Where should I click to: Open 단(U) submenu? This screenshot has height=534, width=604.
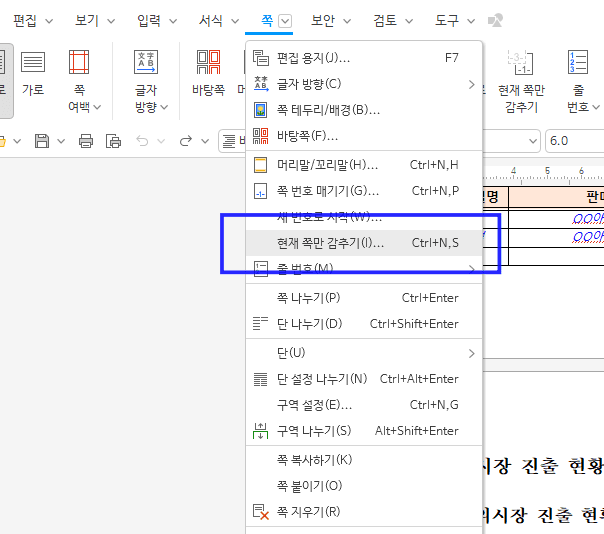click(364, 353)
